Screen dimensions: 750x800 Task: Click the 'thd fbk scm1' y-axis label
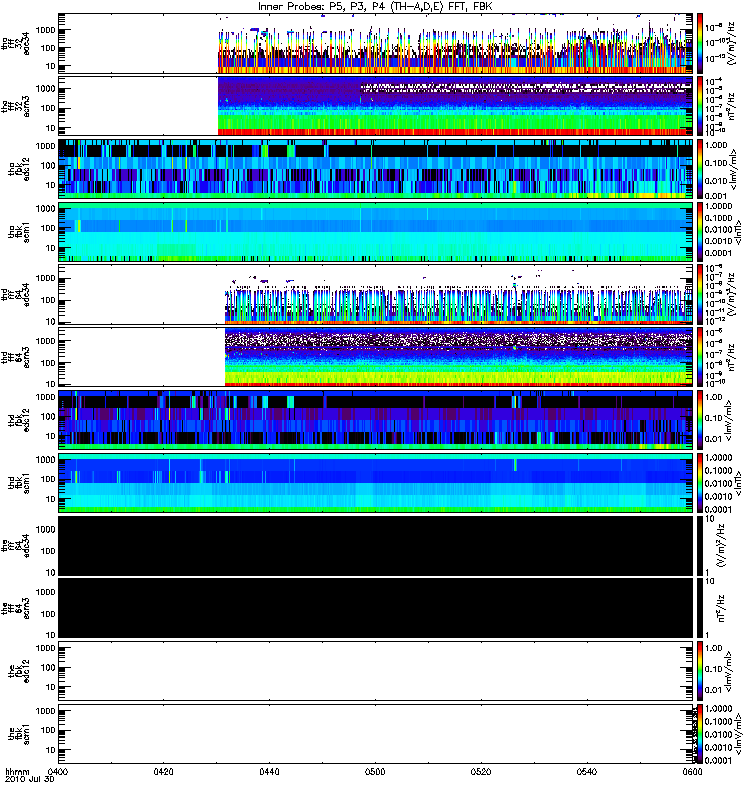coord(19,483)
